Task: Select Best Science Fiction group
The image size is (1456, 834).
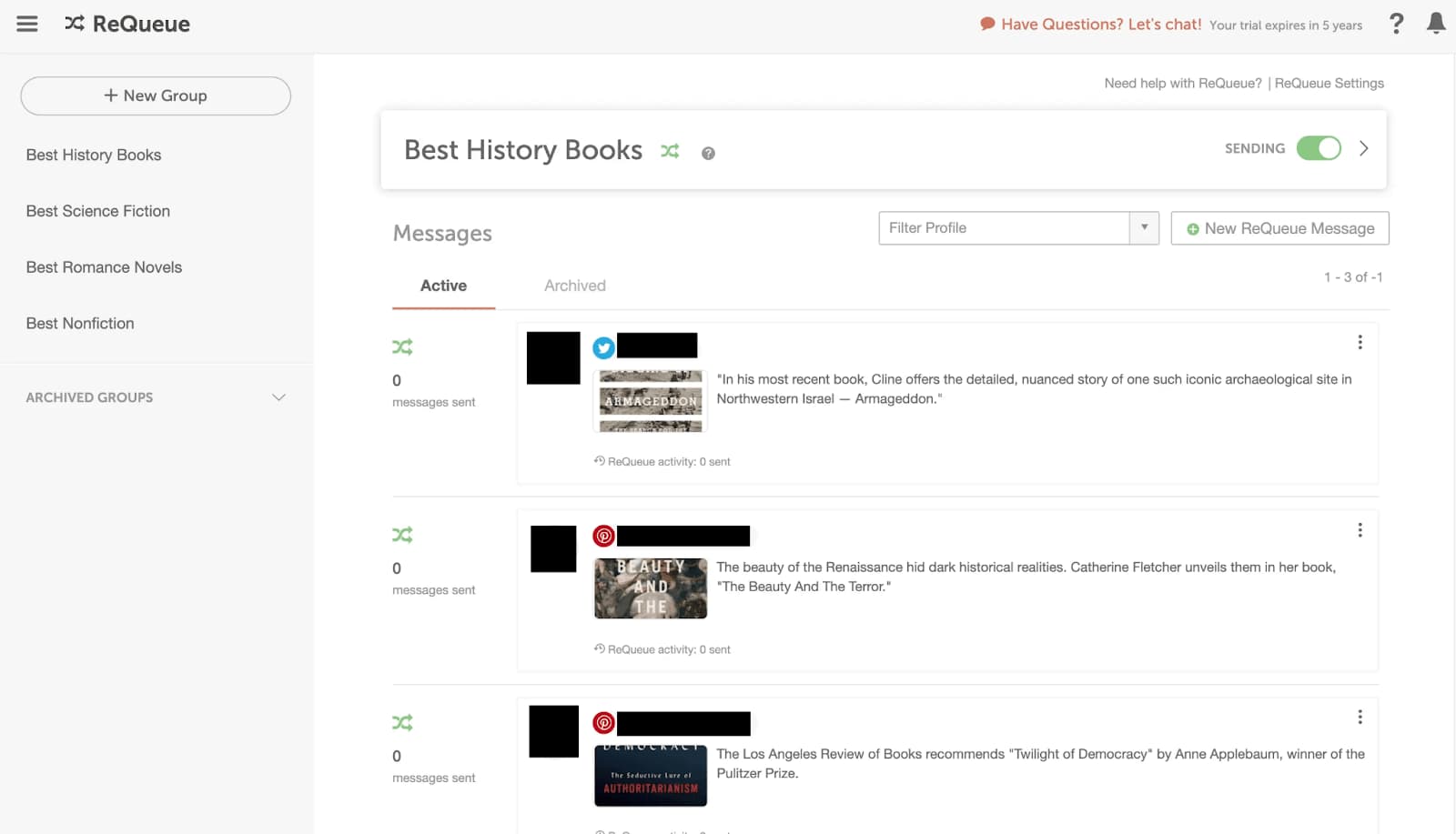Action: pos(98,211)
